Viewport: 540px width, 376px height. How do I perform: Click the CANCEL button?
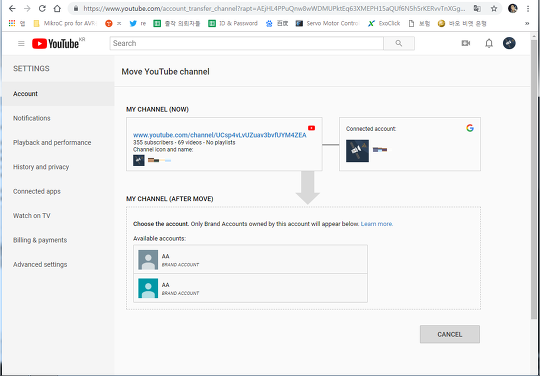[x=450, y=334]
